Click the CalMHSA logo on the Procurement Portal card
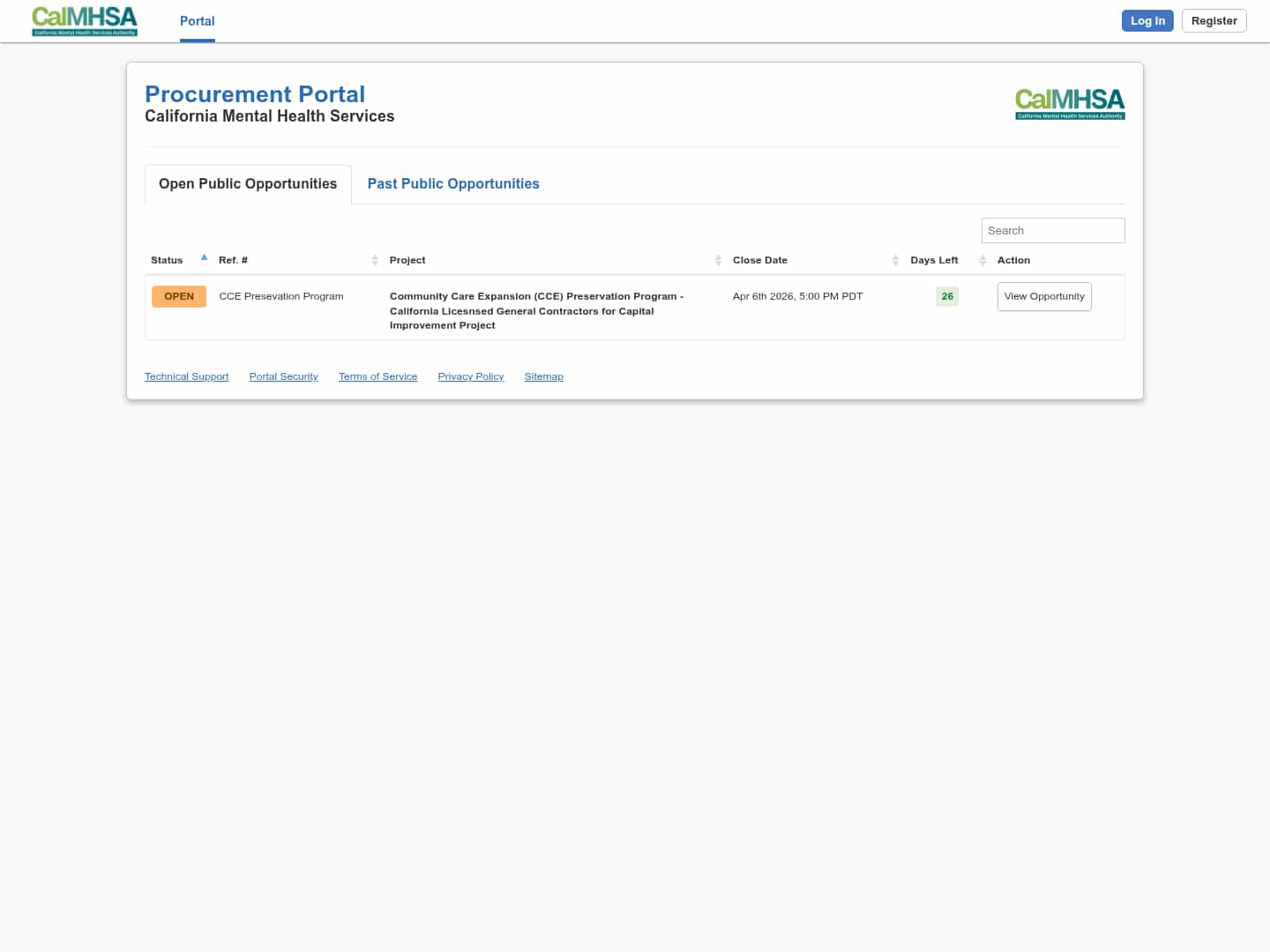The width and height of the screenshot is (1270, 952). (x=1070, y=103)
